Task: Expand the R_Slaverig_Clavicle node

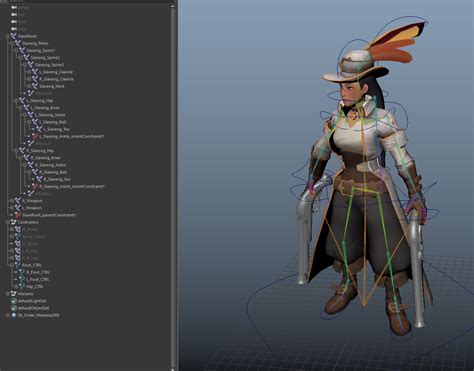Action: point(29,79)
